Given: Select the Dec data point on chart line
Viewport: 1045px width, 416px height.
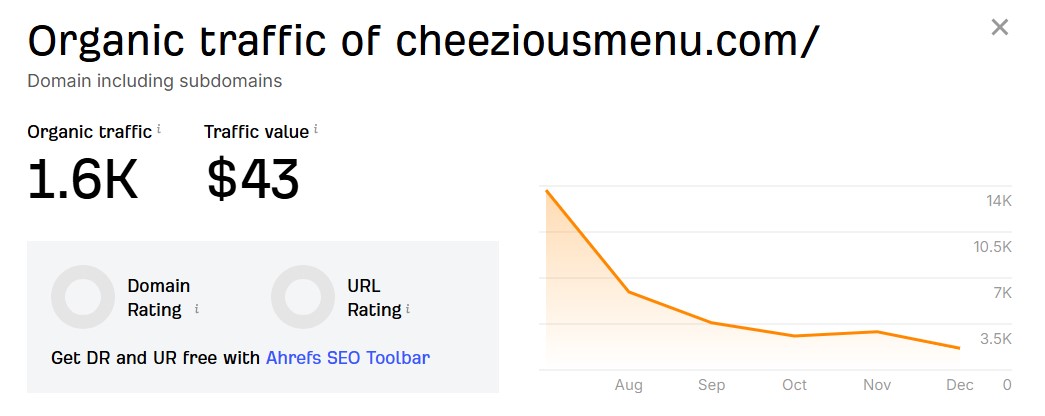Looking at the screenshot, I should pos(959,348).
